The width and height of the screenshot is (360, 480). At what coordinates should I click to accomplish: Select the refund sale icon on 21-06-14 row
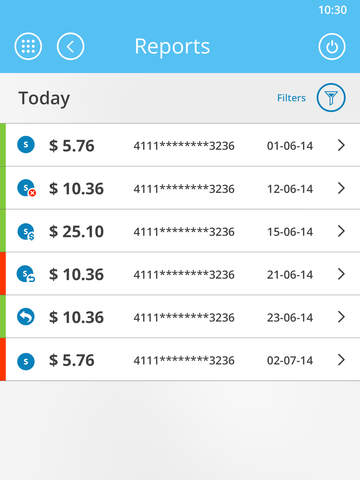click(26, 274)
